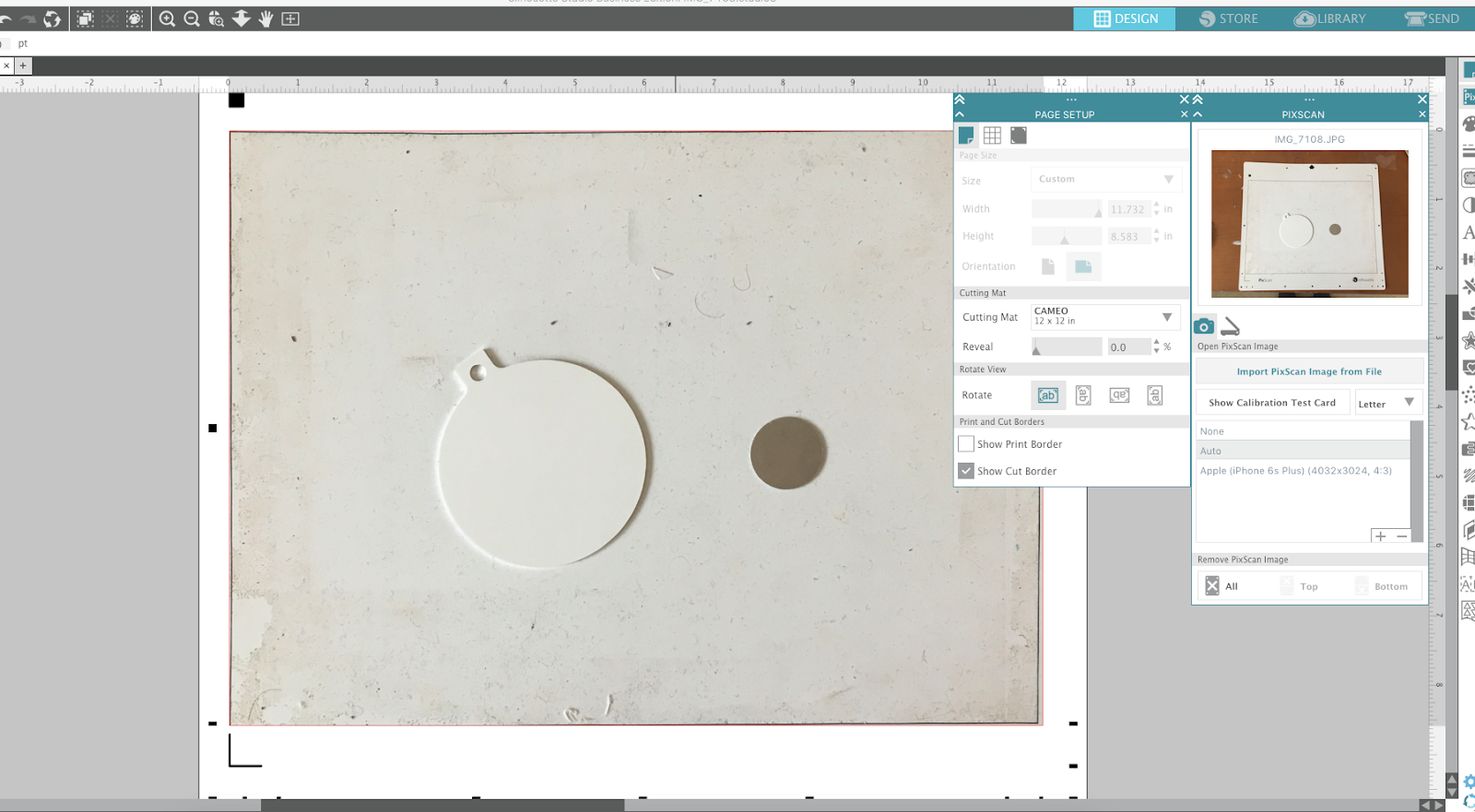Click Import PixScan Image from File
Image resolution: width=1475 pixels, height=812 pixels.
coord(1309,371)
